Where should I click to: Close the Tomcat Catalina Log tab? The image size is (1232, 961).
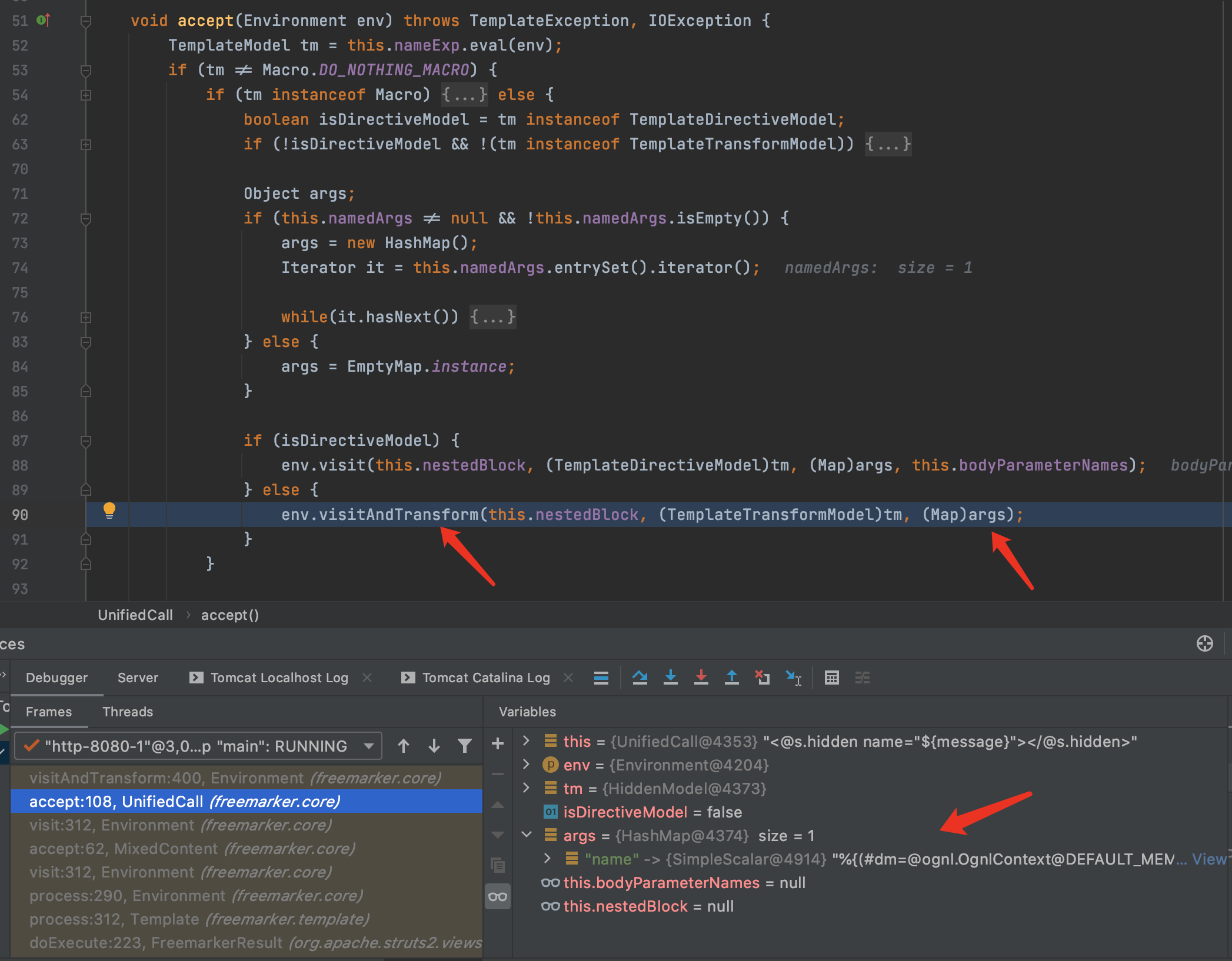coord(568,678)
